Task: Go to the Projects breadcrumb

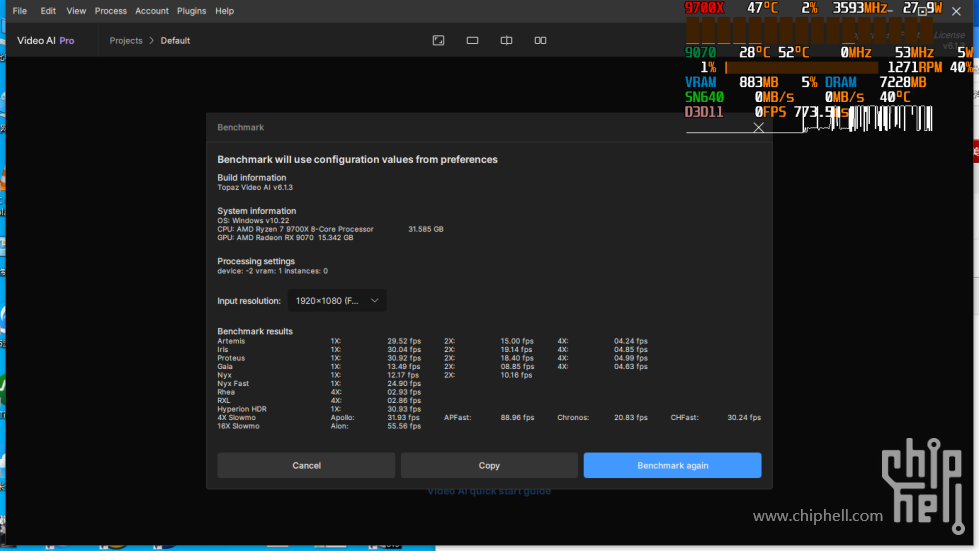Action: (125, 41)
